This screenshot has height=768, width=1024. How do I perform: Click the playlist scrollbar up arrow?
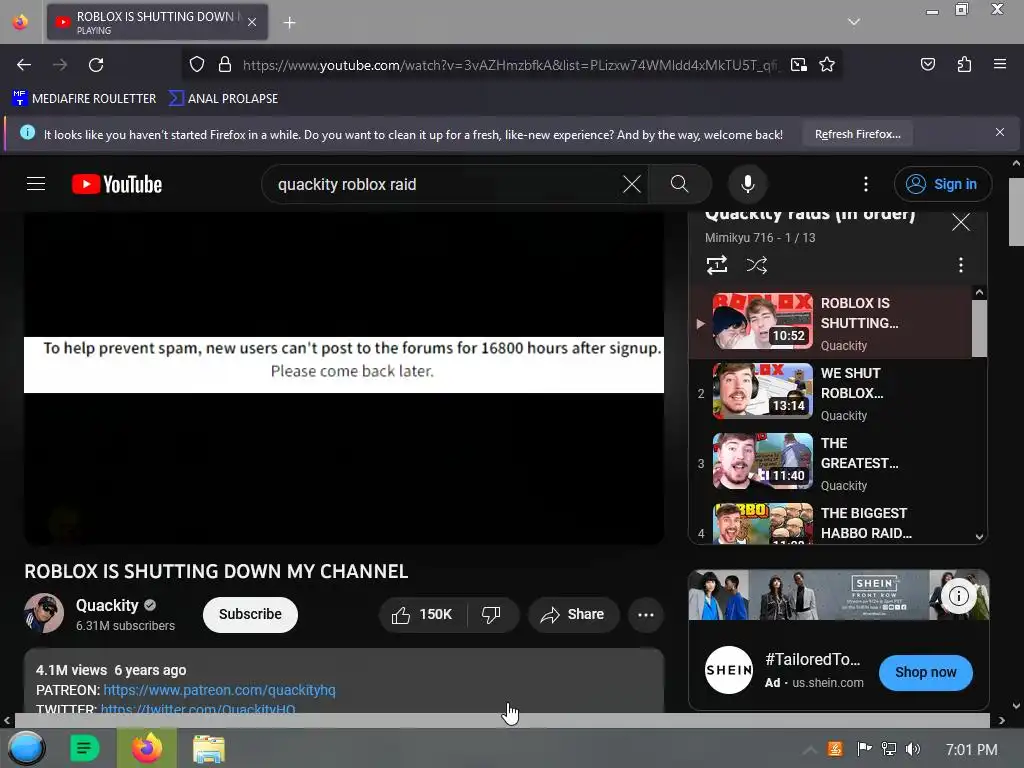979,293
